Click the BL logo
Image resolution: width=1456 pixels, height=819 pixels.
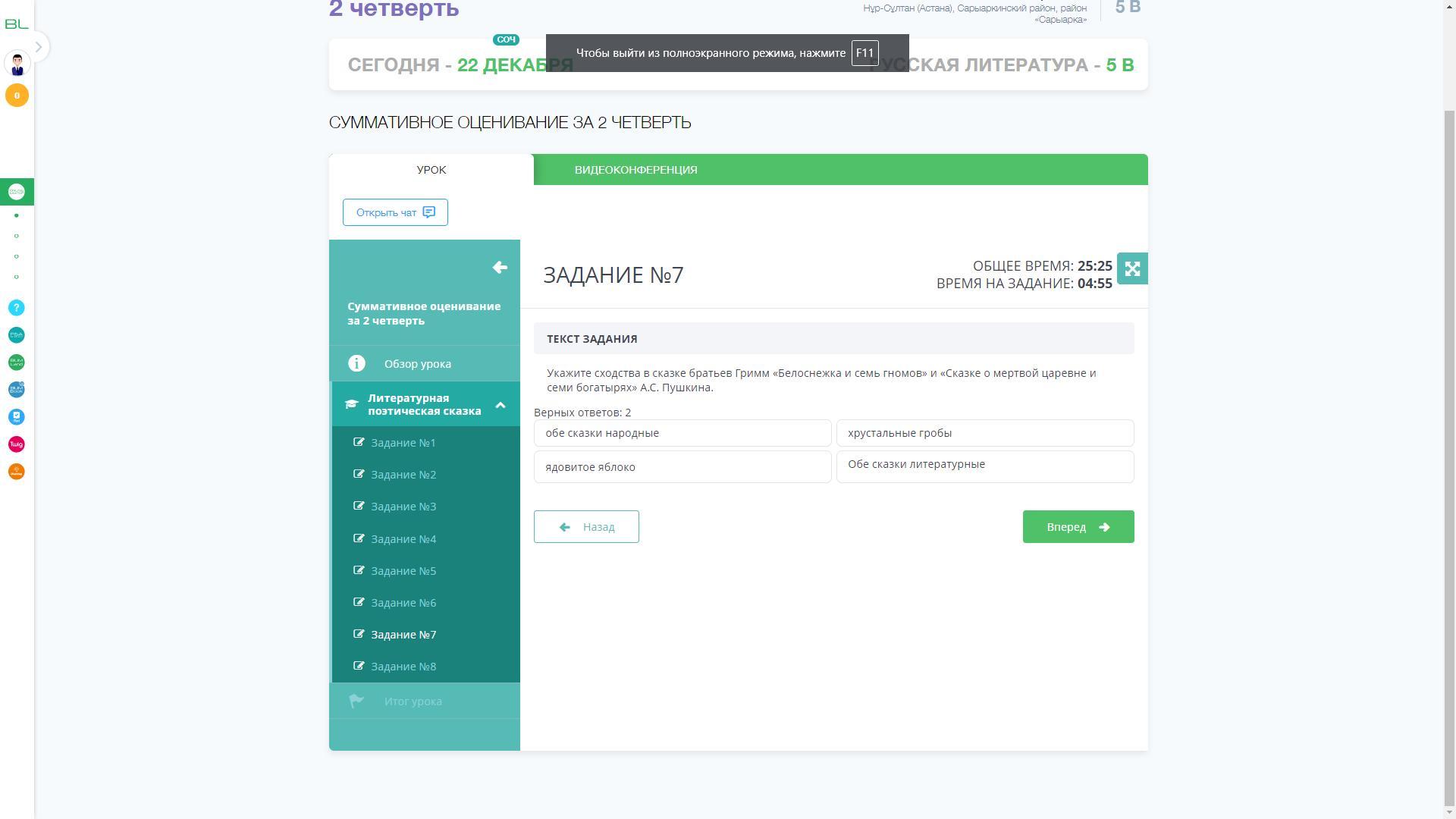pos(17,24)
